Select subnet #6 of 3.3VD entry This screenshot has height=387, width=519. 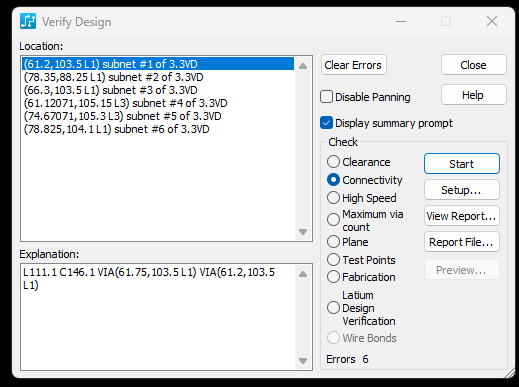(x=117, y=129)
